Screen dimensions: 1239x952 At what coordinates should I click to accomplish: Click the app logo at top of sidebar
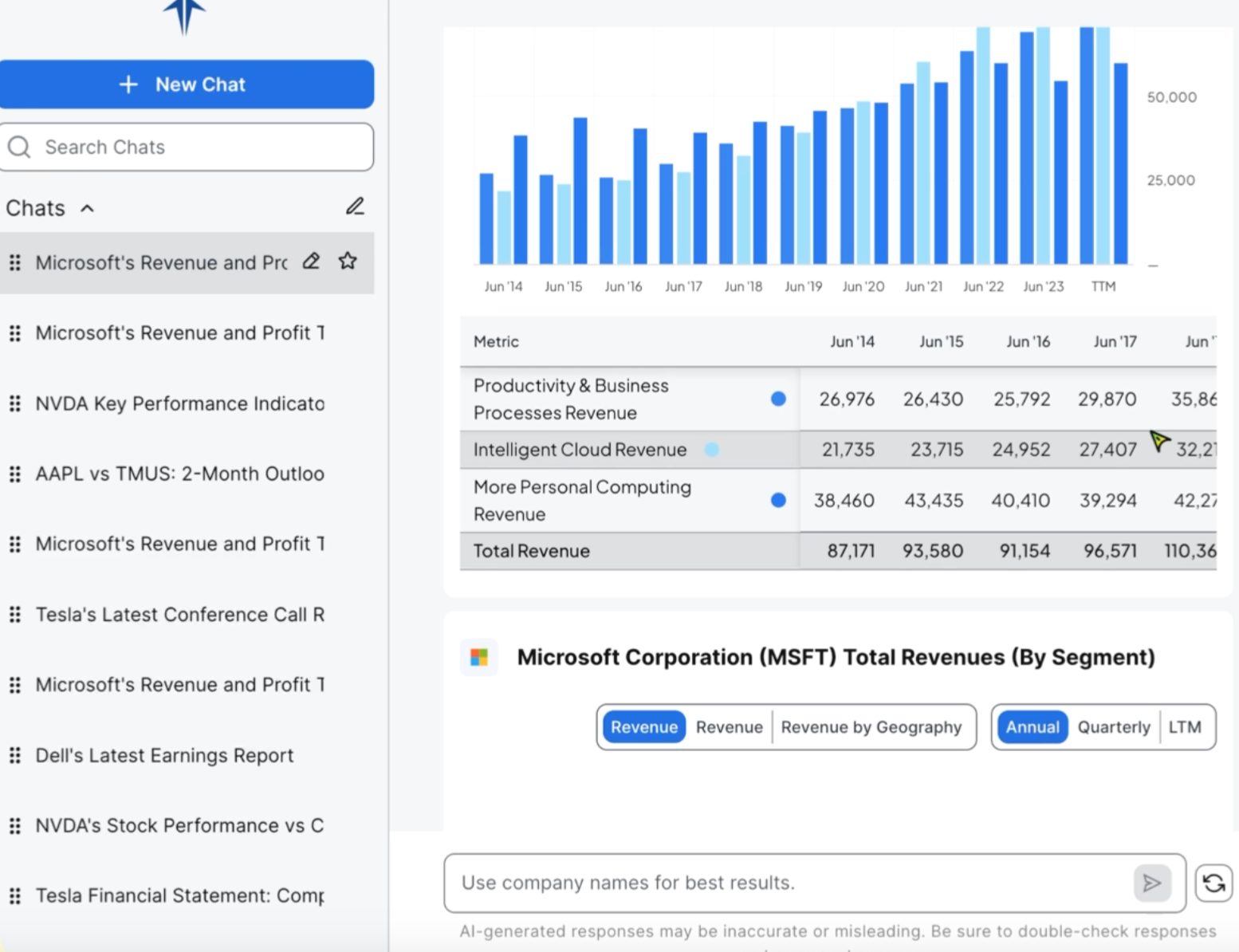click(x=185, y=16)
